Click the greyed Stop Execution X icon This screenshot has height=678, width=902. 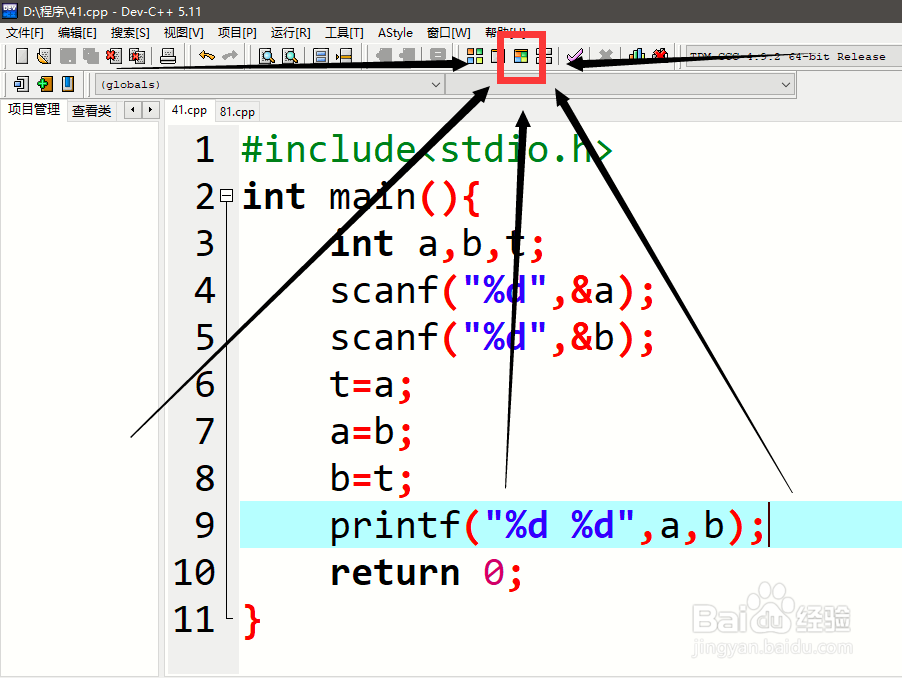[x=605, y=56]
